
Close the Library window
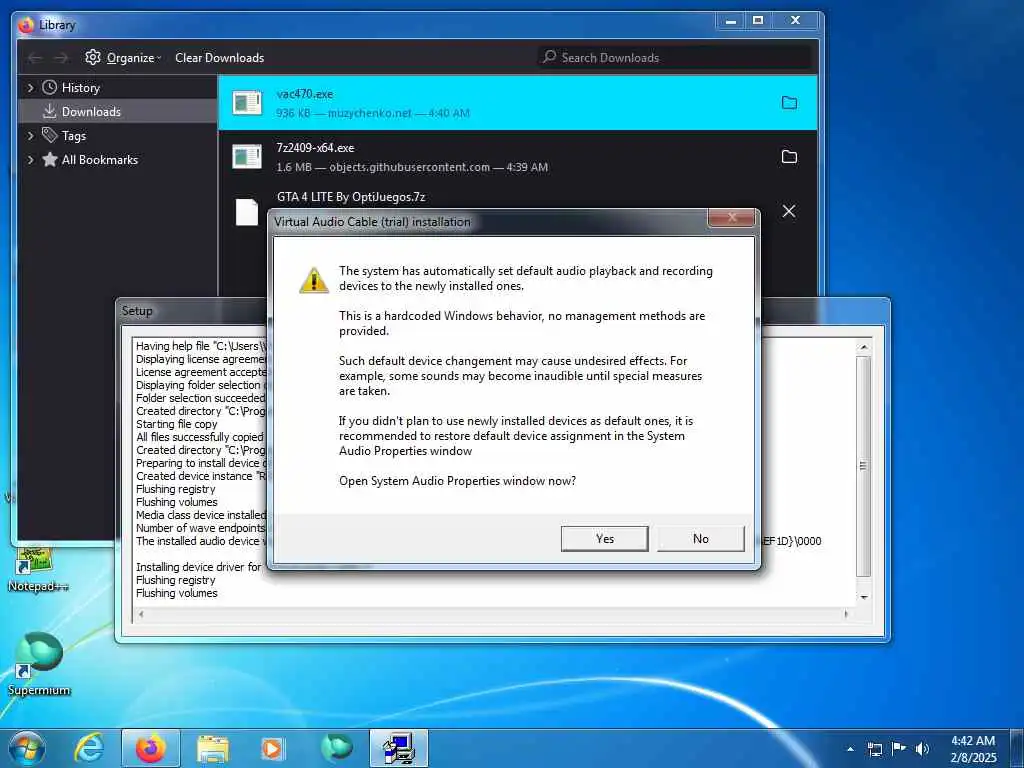(795, 21)
